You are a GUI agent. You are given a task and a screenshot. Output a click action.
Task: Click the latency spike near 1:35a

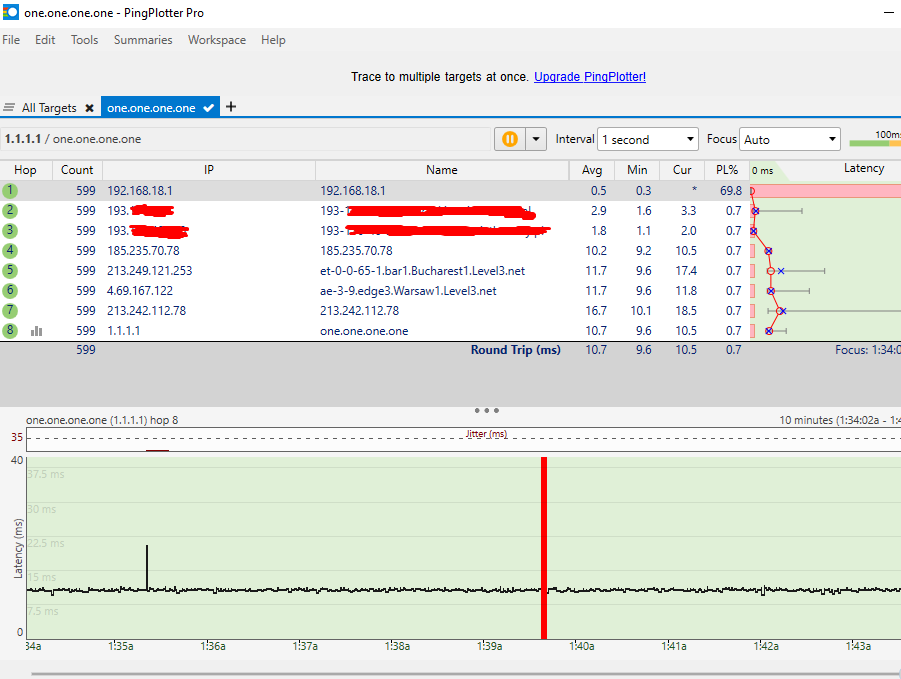point(147,566)
